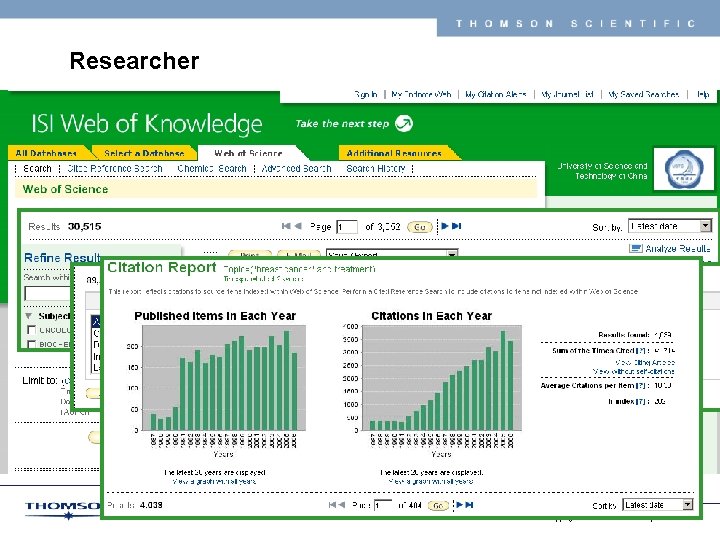The width and height of the screenshot is (720, 540).
Task: Citation Report: previous page arrow
Action: tap(342, 505)
